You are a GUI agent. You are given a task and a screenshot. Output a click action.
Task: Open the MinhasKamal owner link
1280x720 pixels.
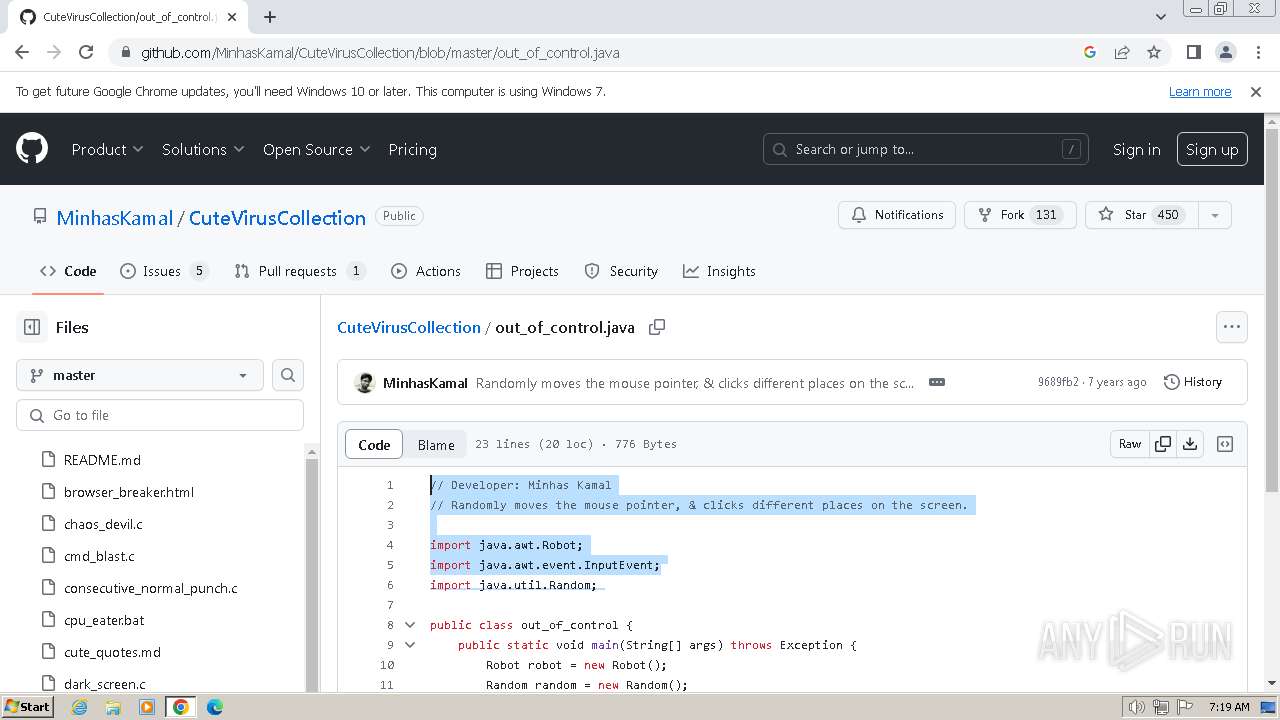[x=115, y=218]
